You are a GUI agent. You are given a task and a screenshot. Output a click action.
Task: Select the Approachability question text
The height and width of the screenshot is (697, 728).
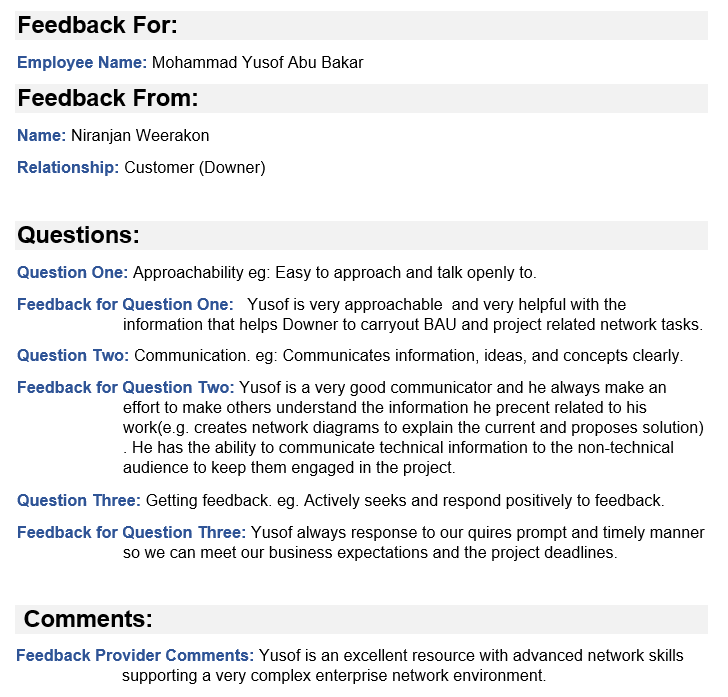(x=335, y=273)
